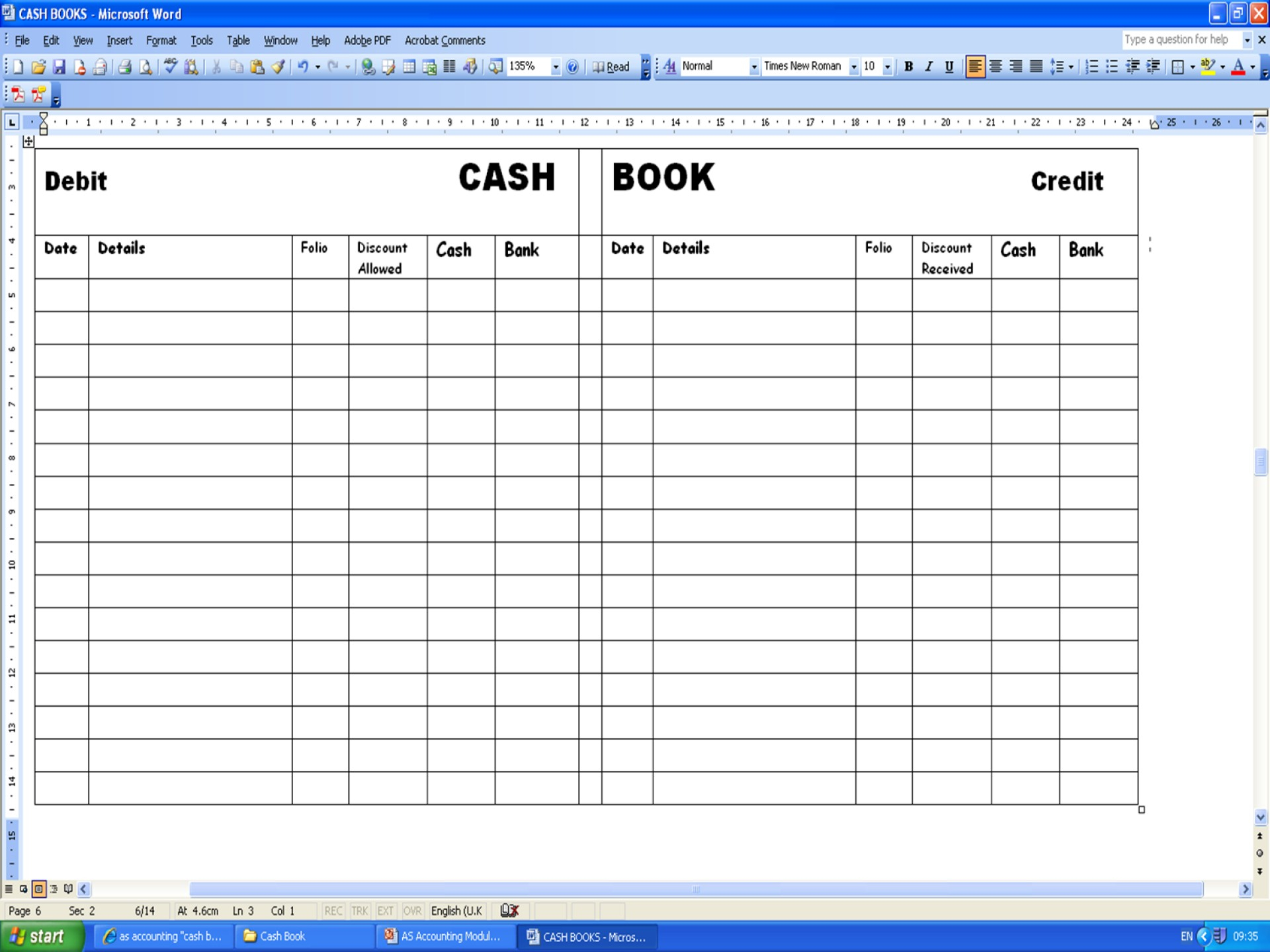This screenshot has width=1270, height=952.
Task: Click the Numbering list icon
Action: [x=1093, y=67]
